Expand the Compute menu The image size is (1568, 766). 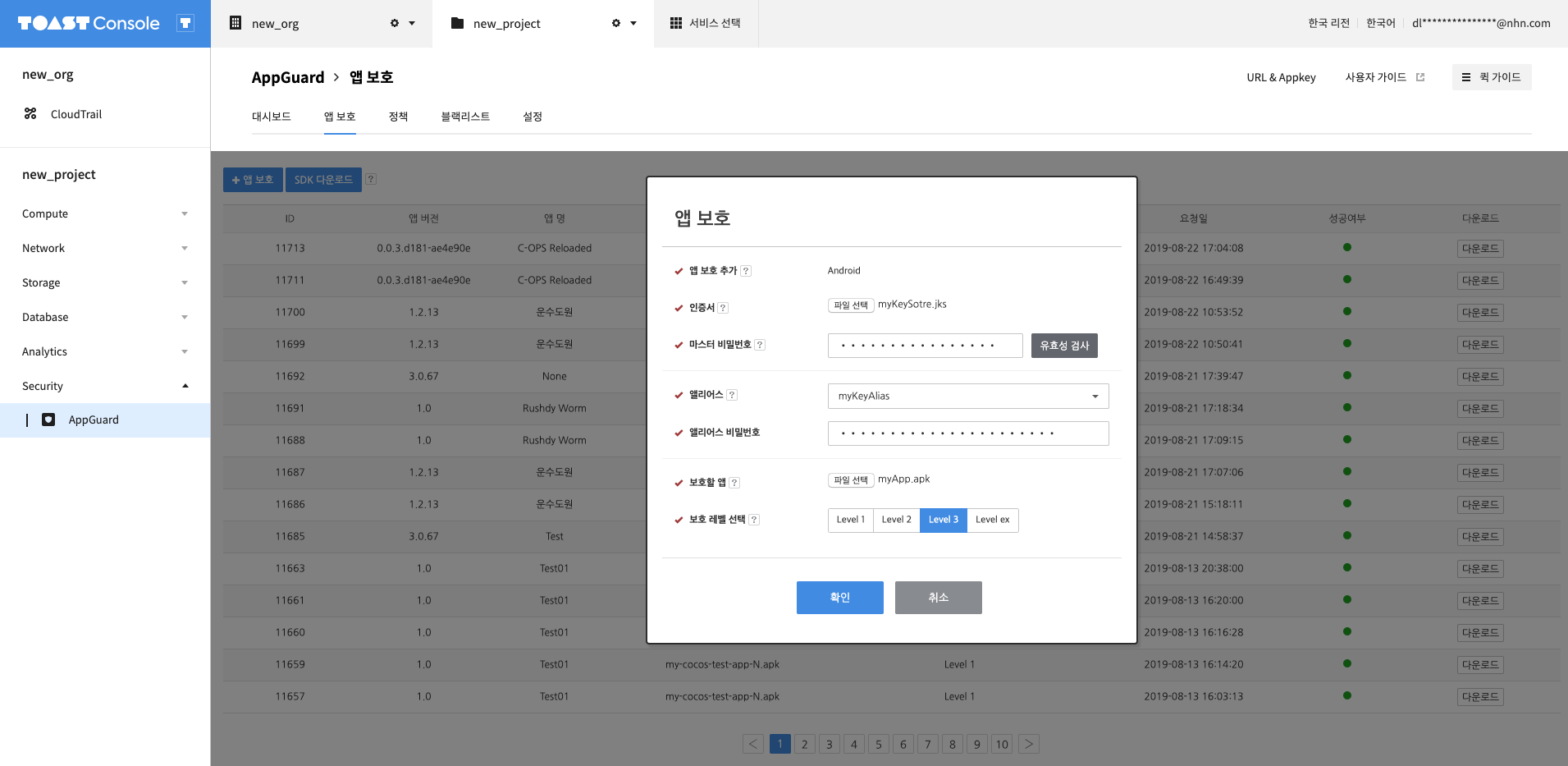point(185,213)
